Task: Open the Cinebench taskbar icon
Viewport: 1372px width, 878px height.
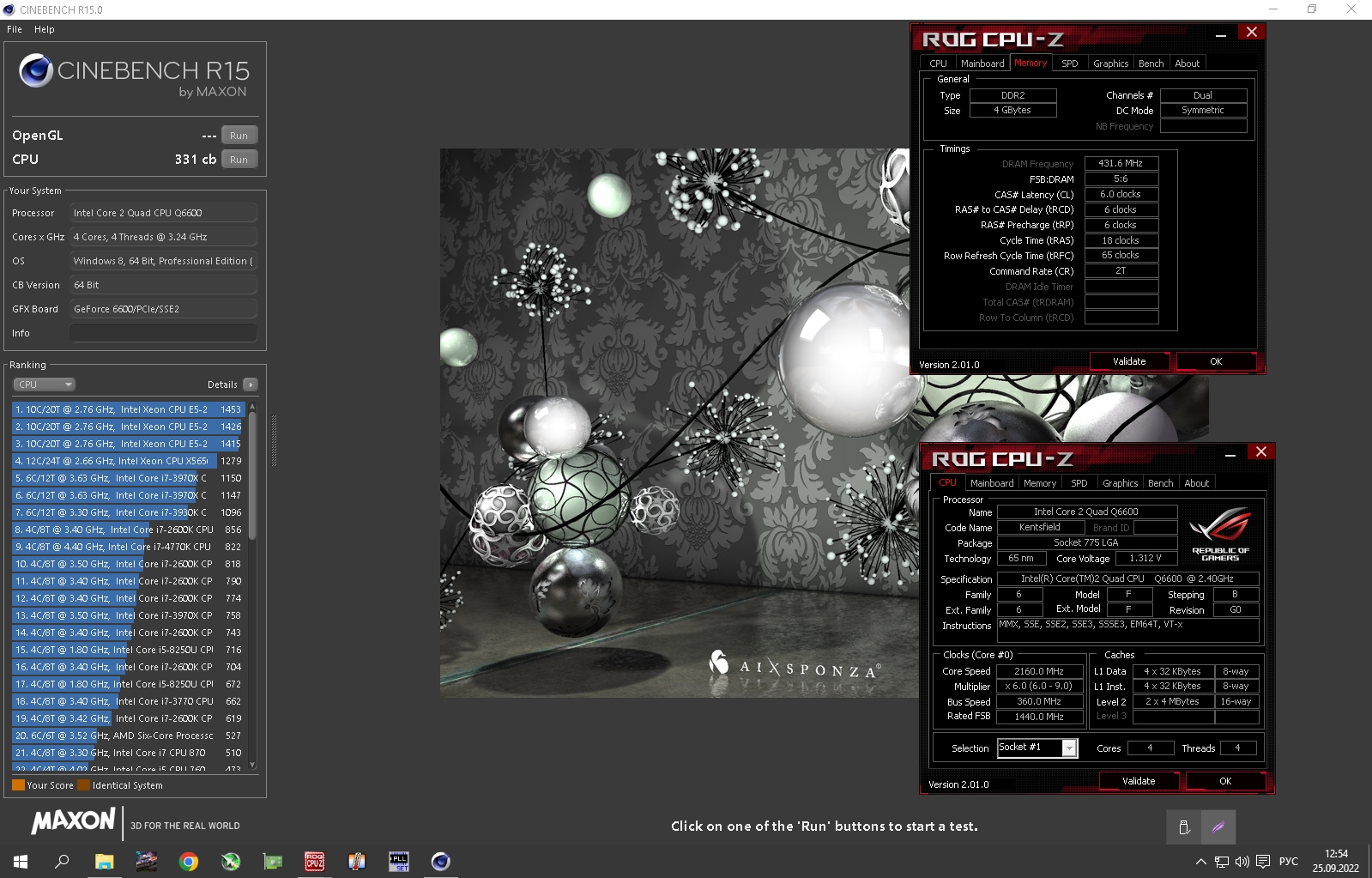Action: (x=441, y=862)
